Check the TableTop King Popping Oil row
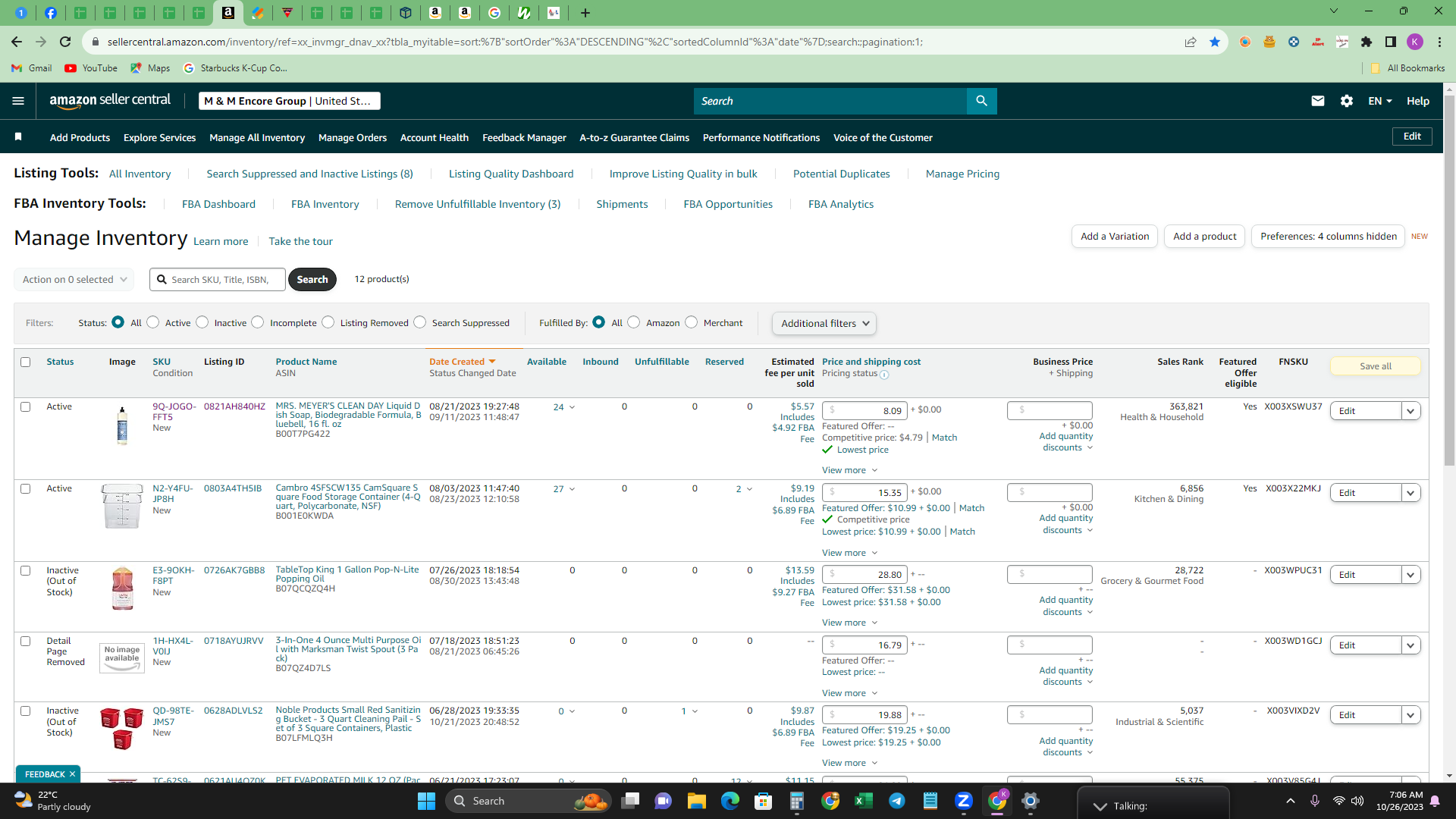 [26, 571]
